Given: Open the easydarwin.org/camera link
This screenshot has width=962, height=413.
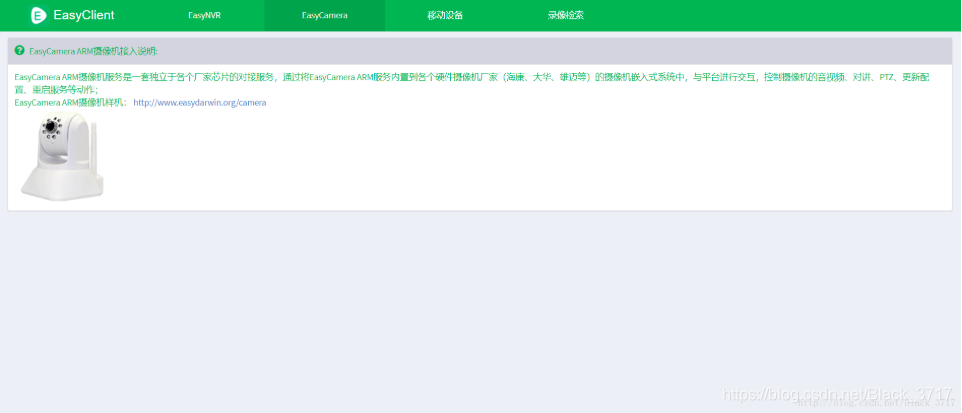Looking at the screenshot, I should click(199, 102).
